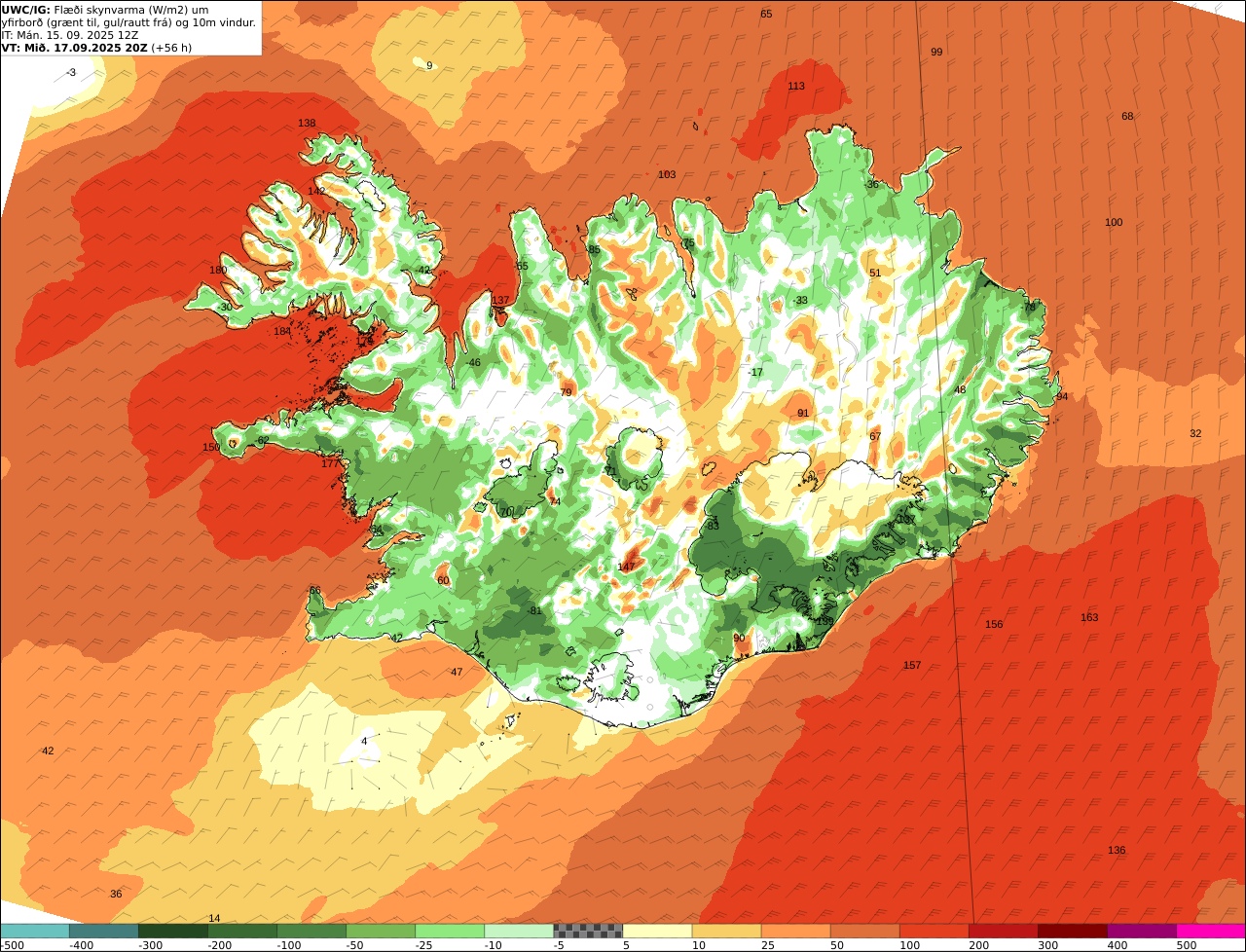The height and width of the screenshot is (952, 1246).
Task: Pick the -50 to -25 medium green swatch
Action: (x=380, y=931)
